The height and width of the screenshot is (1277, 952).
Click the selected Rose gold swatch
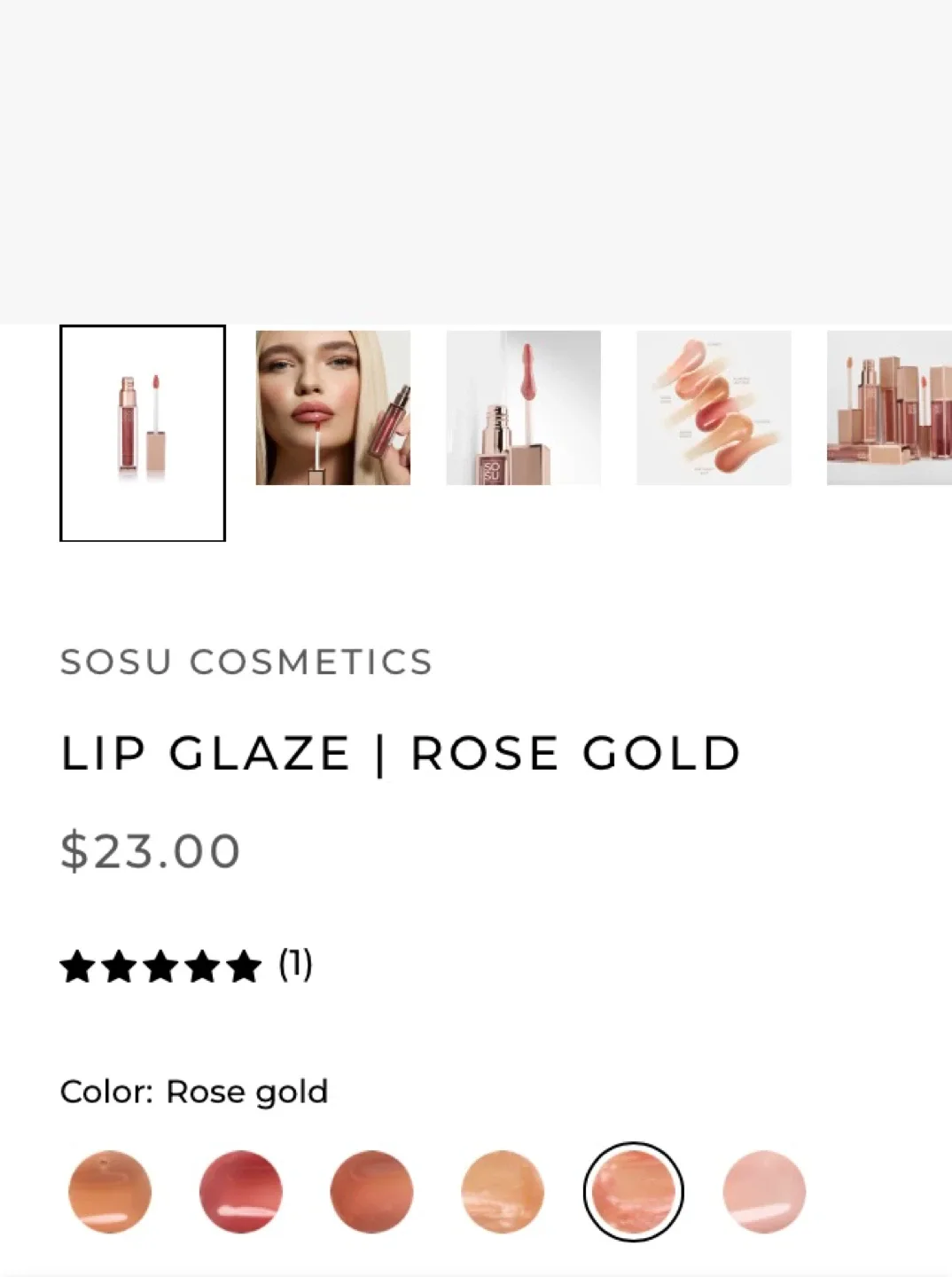pyautogui.click(x=632, y=1192)
